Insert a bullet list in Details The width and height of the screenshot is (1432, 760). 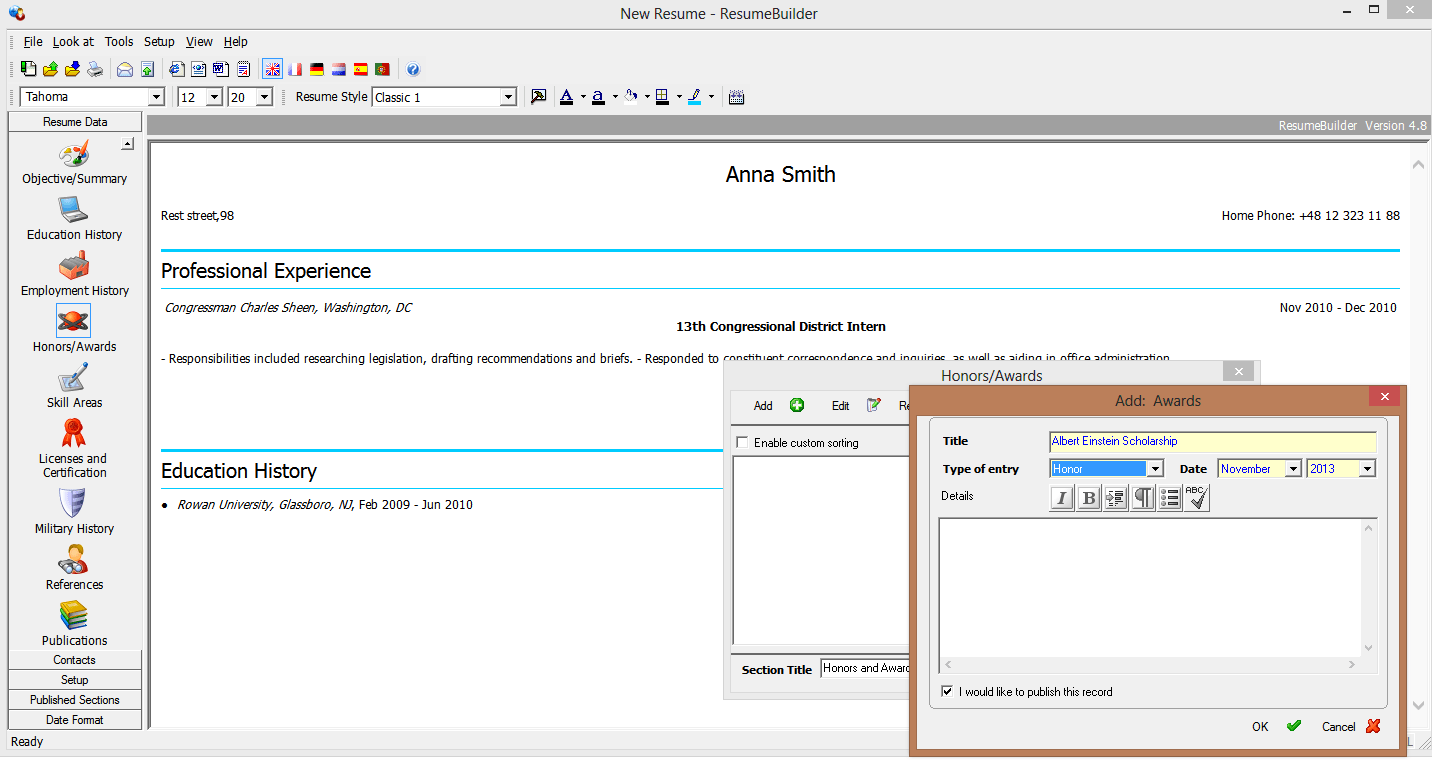pyautogui.click(x=1170, y=498)
